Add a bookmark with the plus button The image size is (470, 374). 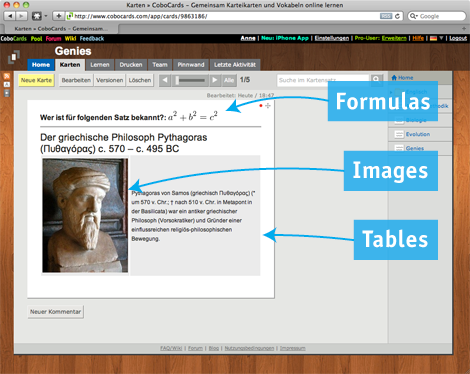coord(58,16)
